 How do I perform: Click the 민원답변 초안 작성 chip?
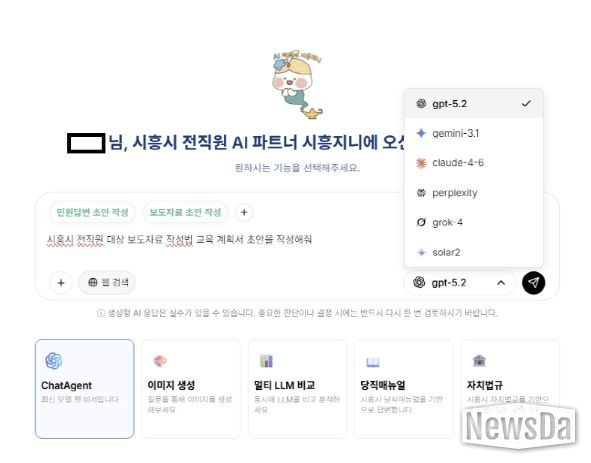point(92,212)
